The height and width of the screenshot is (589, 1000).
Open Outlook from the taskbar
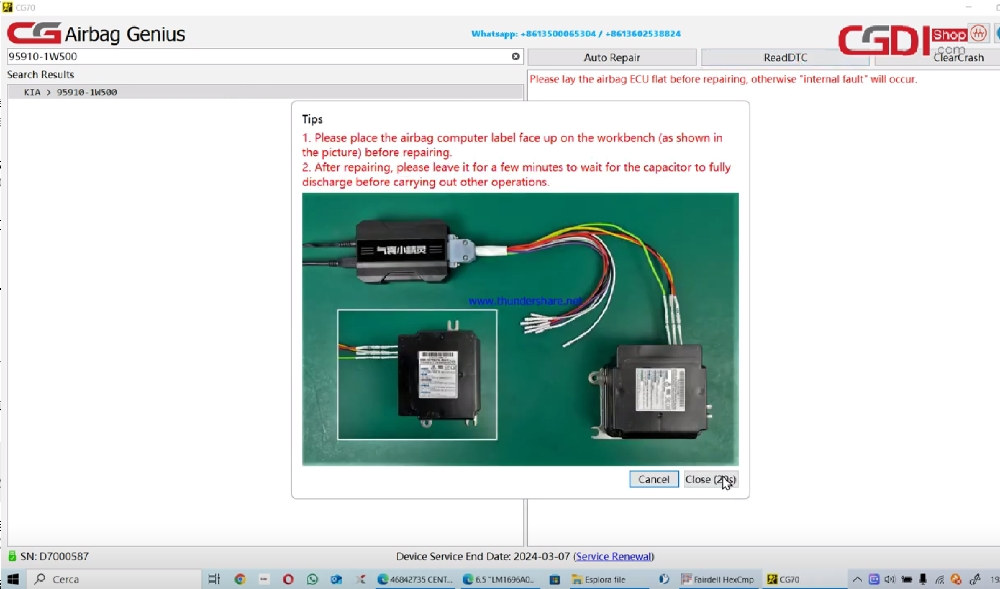click(336, 579)
